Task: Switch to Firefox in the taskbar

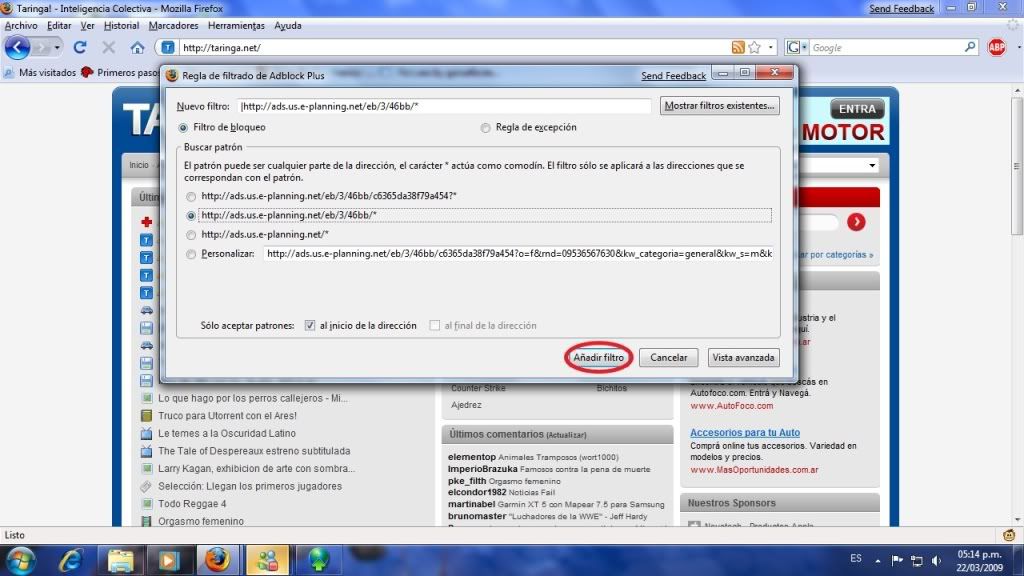Action: coord(217,560)
